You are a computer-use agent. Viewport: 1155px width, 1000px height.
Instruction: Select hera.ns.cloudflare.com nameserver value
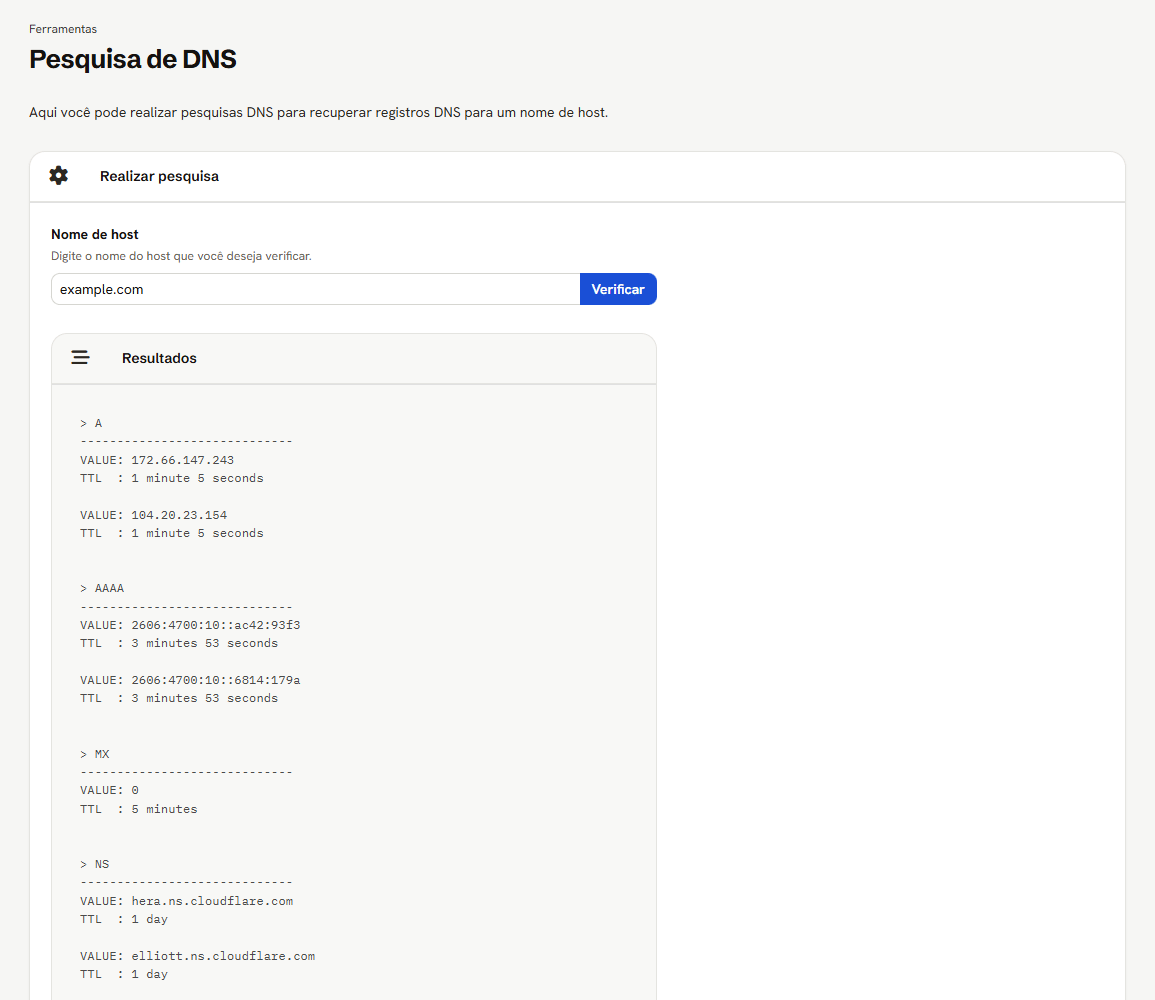212,901
